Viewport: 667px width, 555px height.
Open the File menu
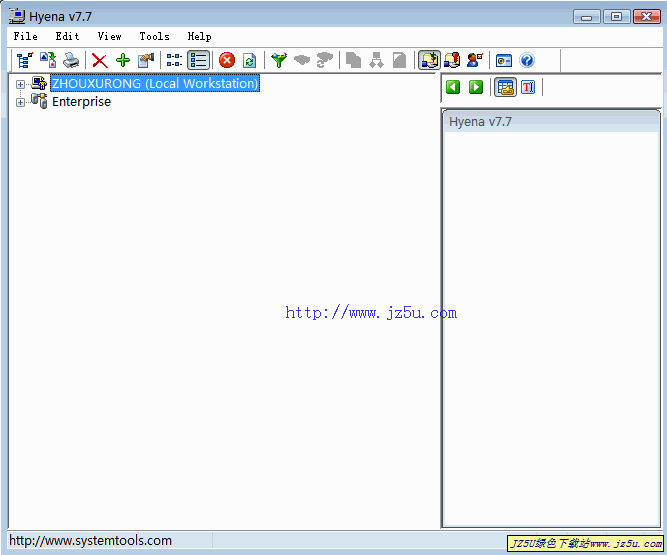[x=26, y=37]
